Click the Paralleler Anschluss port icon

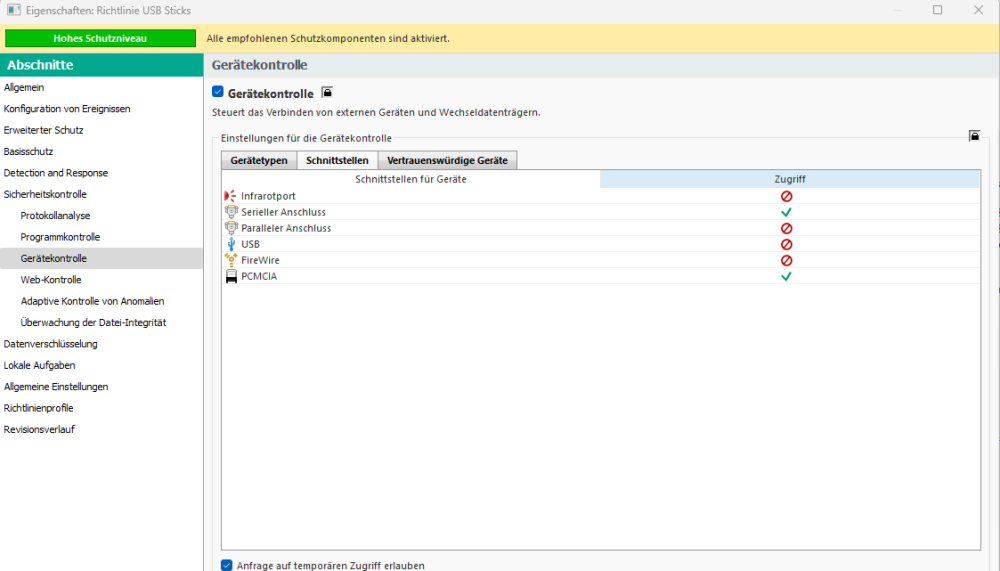[231, 228]
